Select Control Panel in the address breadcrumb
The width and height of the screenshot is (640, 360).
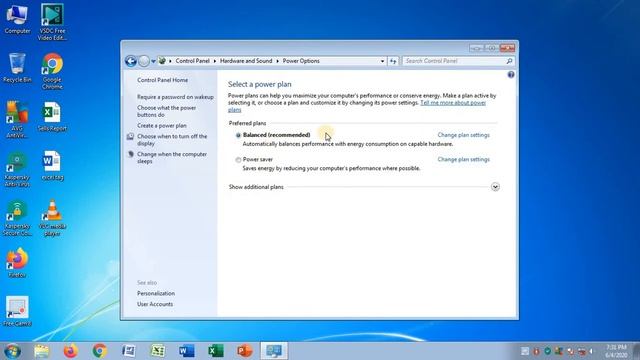(x=192, y=61)
